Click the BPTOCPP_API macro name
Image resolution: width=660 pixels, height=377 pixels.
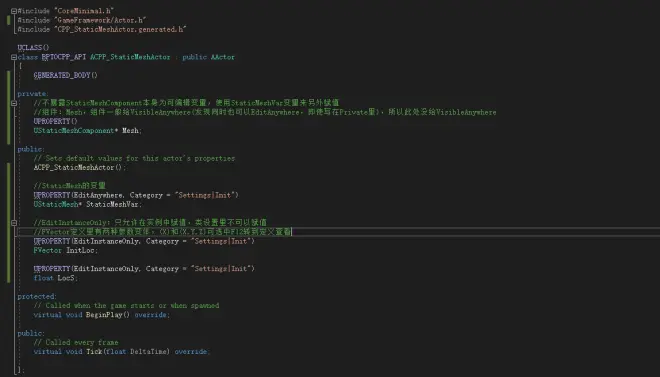64,57
